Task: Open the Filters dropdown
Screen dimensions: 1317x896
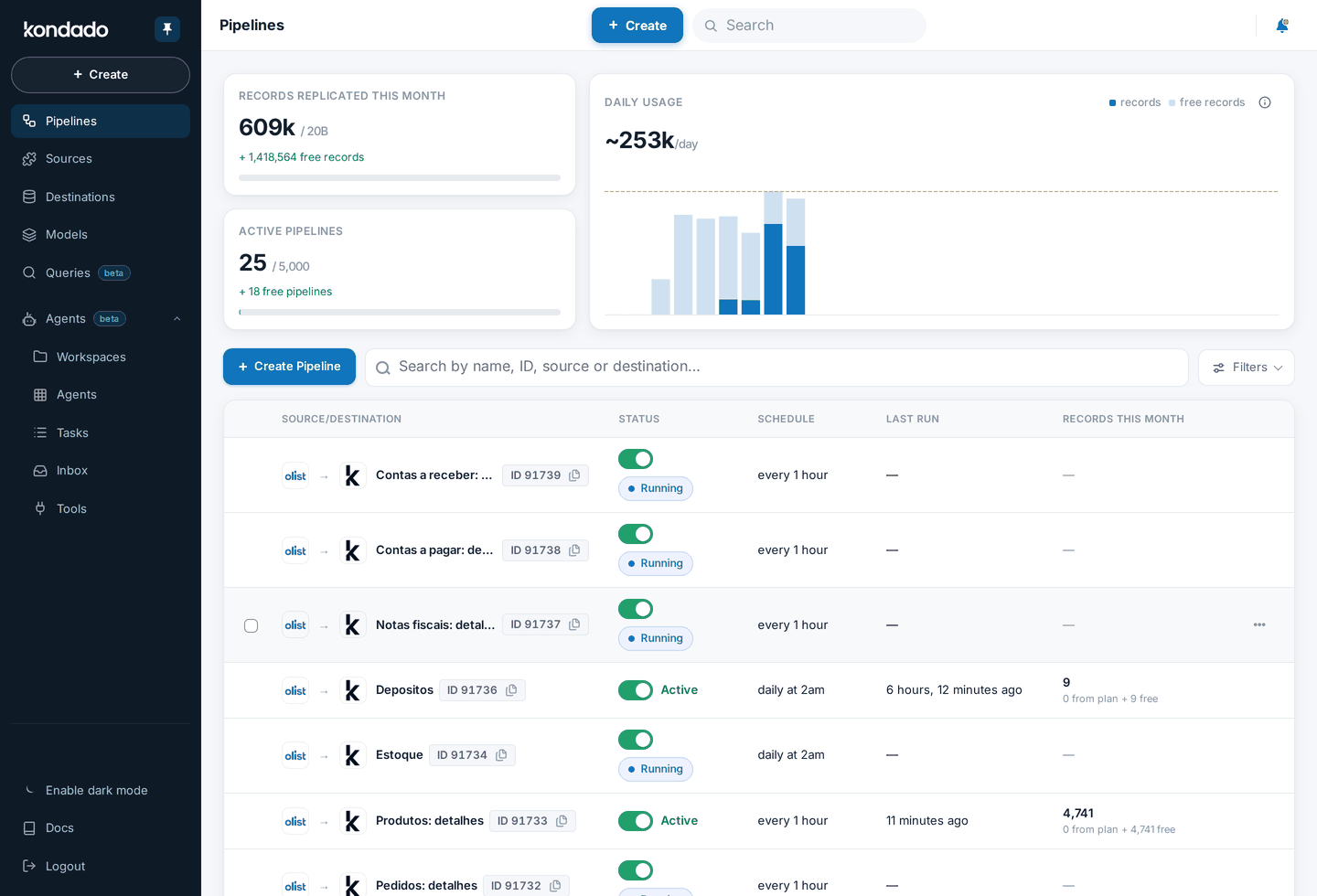Action: coord(1247,368)
